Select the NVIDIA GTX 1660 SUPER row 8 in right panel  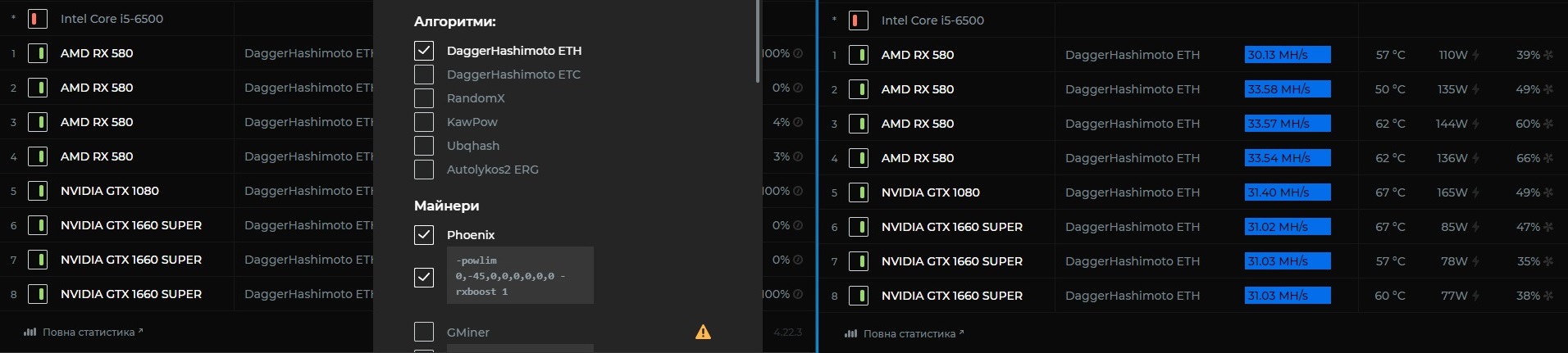pyautogui.click(x=1193, y=296)
